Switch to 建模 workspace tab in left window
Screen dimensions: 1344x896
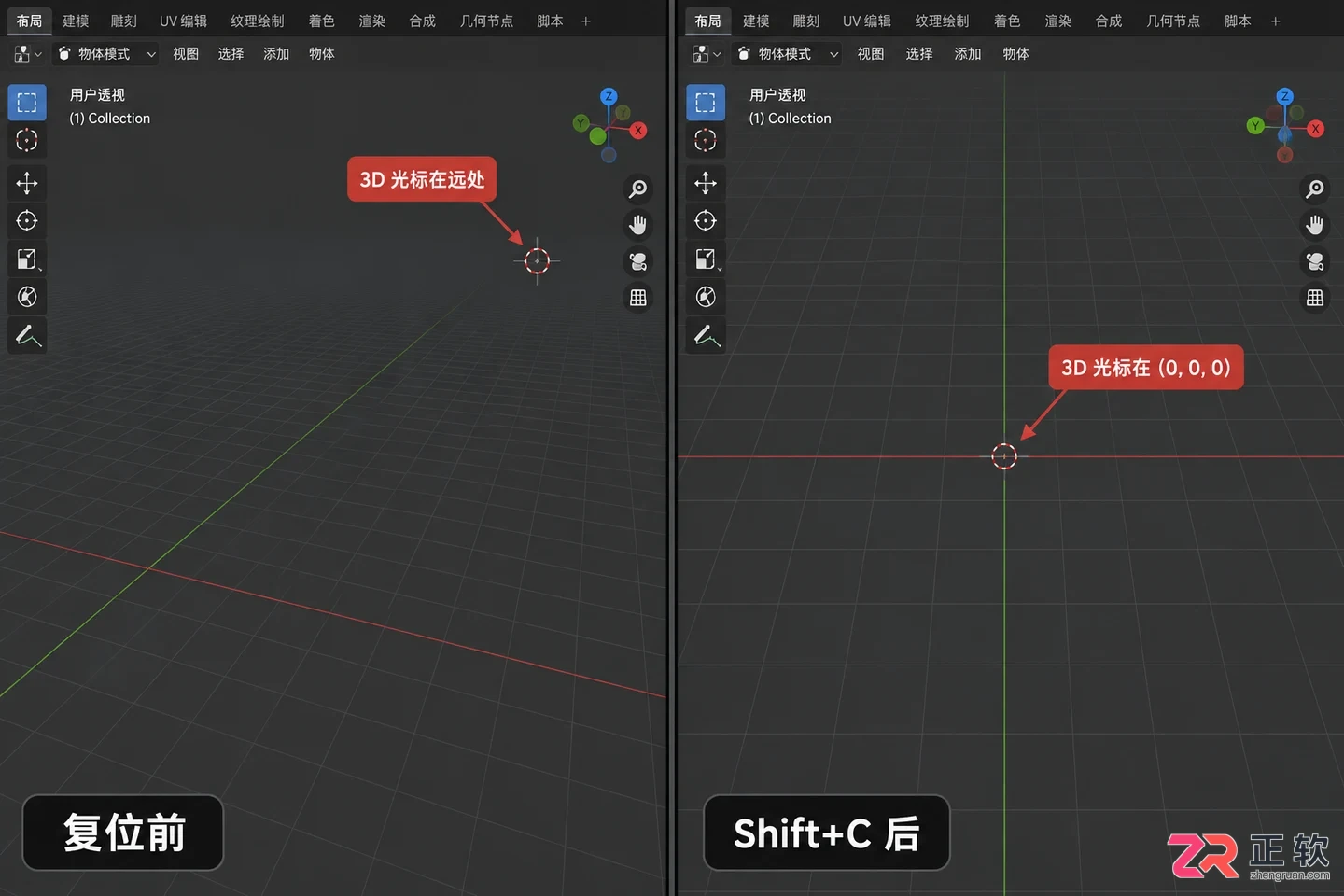coord(76,21)
